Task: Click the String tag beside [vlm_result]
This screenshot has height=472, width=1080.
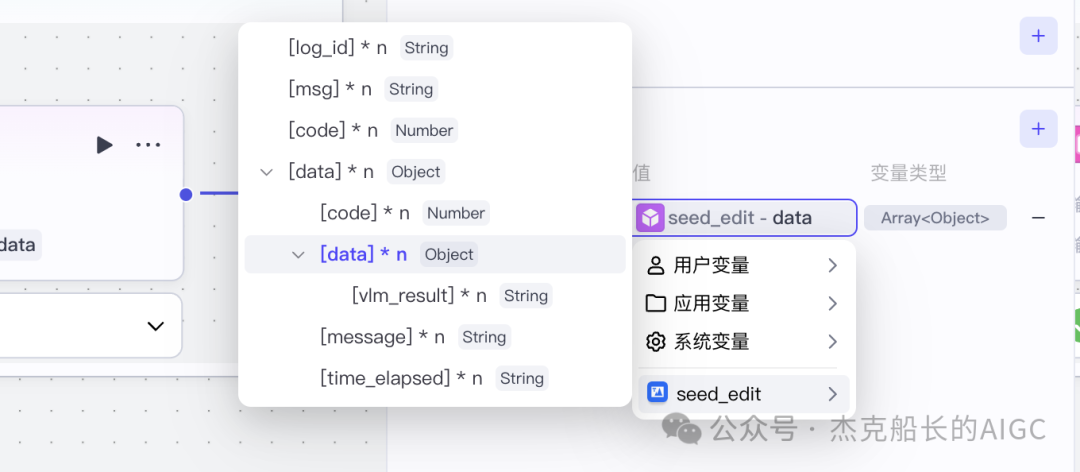Action: pyautogui.click(x=526, y=296)
